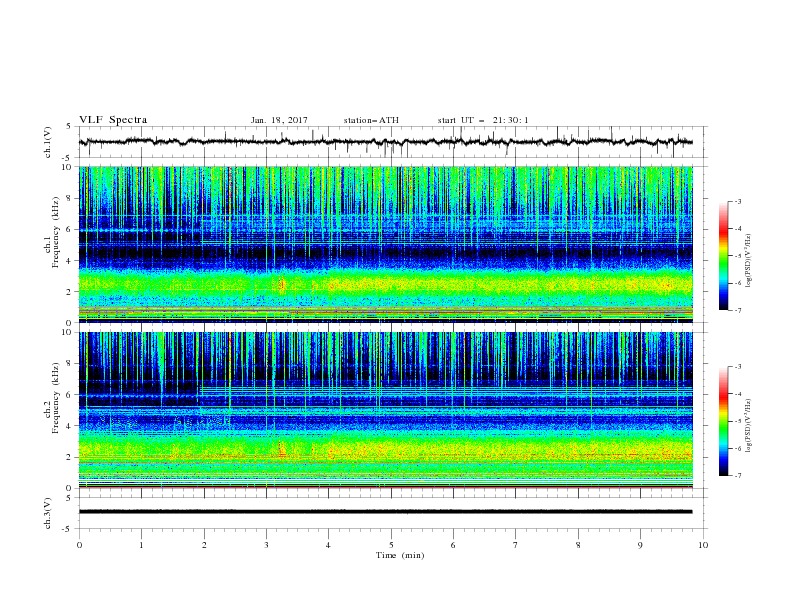Click the "7" label on the time axis
Viewport: 792px width, 612px height.
pos(516,545)
